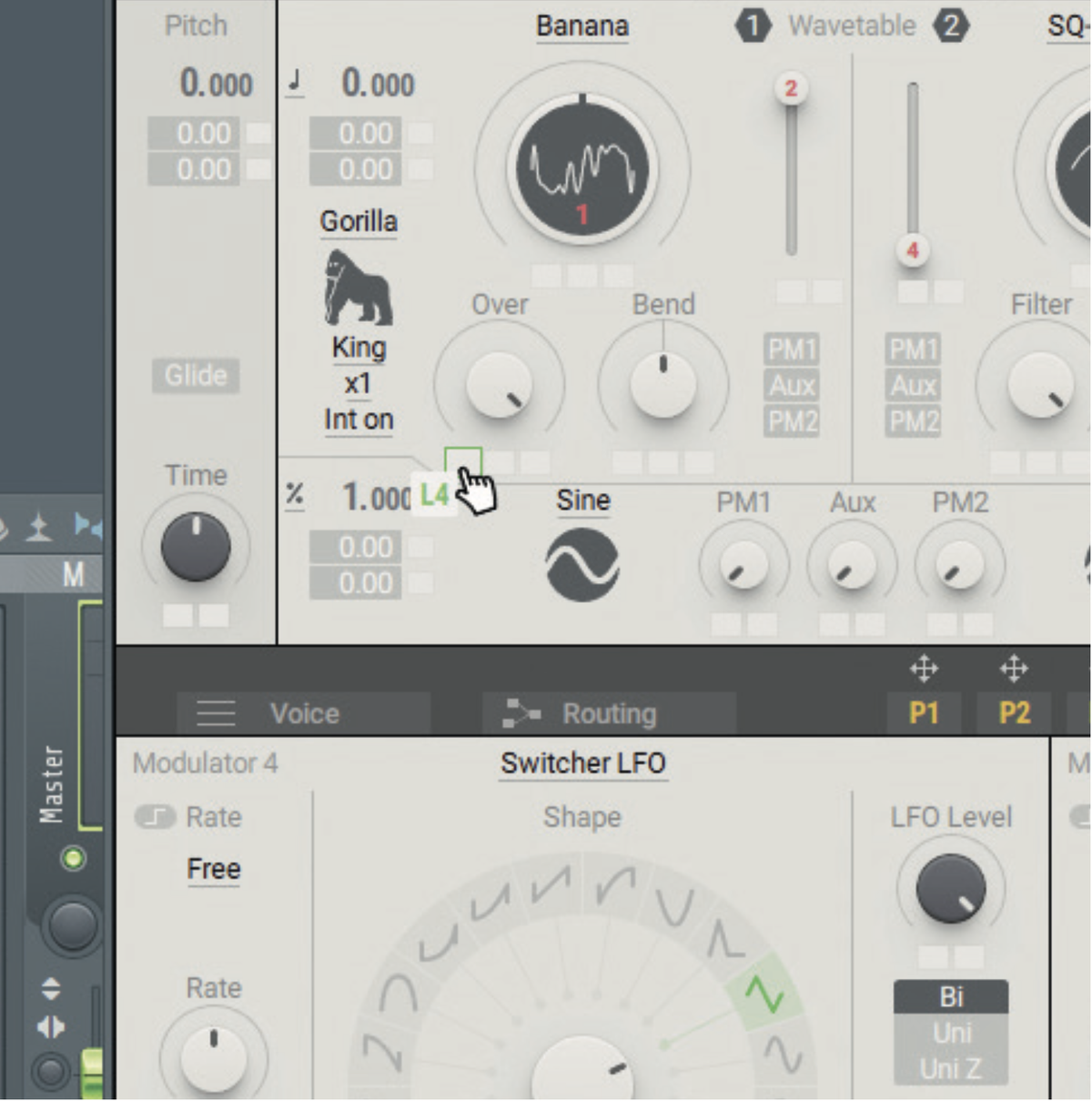1092x1101 pixels.
Task: Click the routing arrows icon beside Routing
Action: click(519, 713)
